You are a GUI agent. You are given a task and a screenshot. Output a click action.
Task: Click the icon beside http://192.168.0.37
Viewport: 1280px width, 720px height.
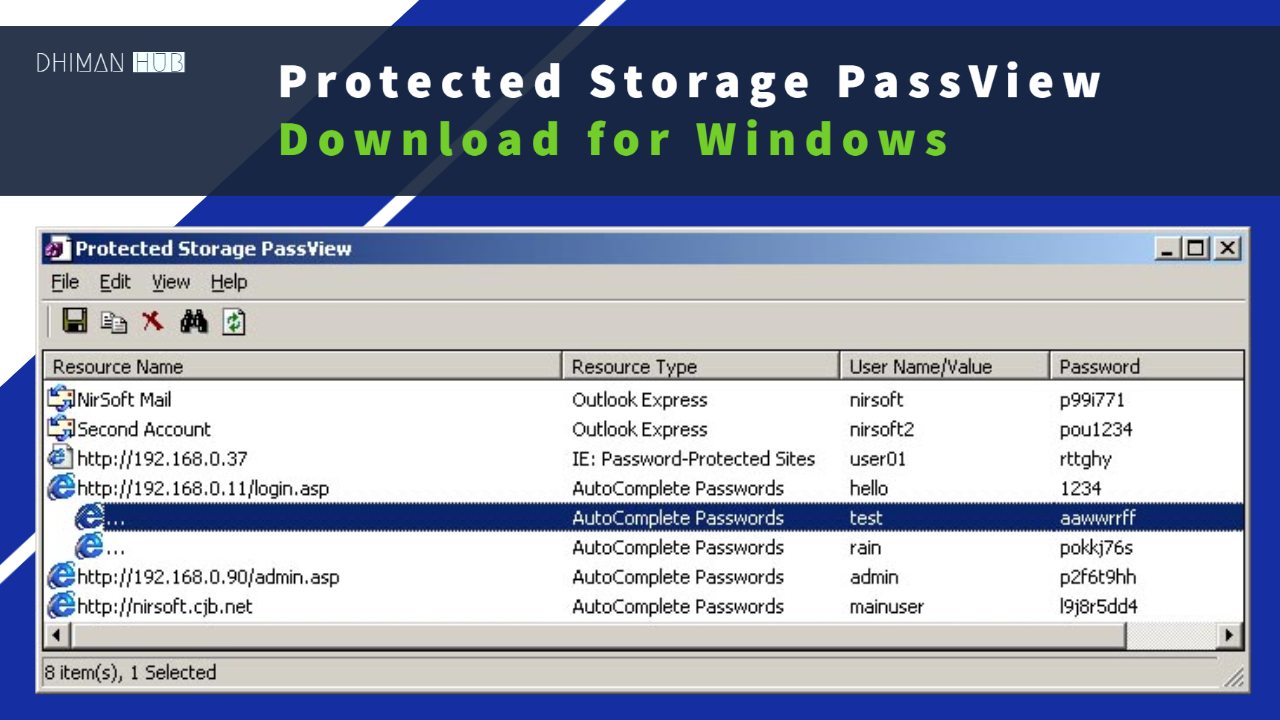coord(61,459)
